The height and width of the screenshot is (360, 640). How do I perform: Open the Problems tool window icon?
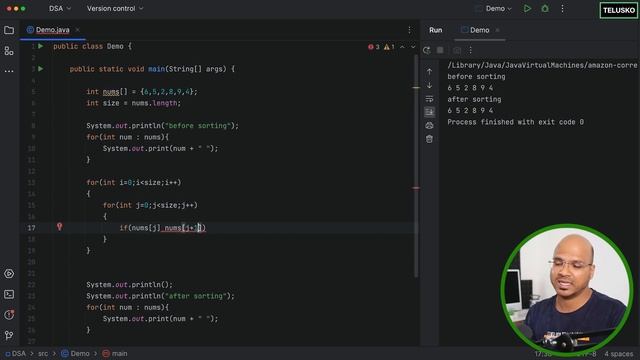[x=9, y=315]
